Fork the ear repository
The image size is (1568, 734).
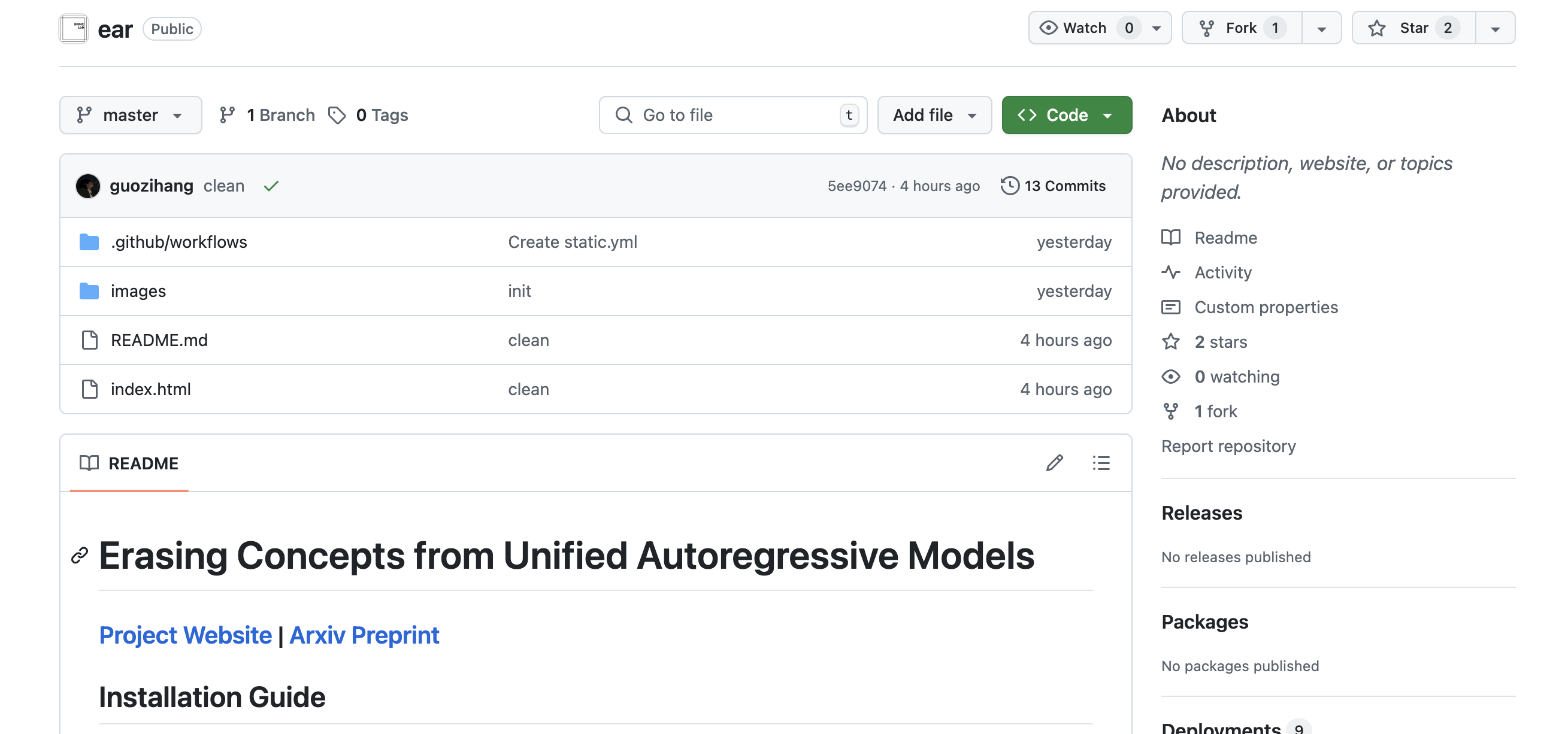tap(1242, 28)
